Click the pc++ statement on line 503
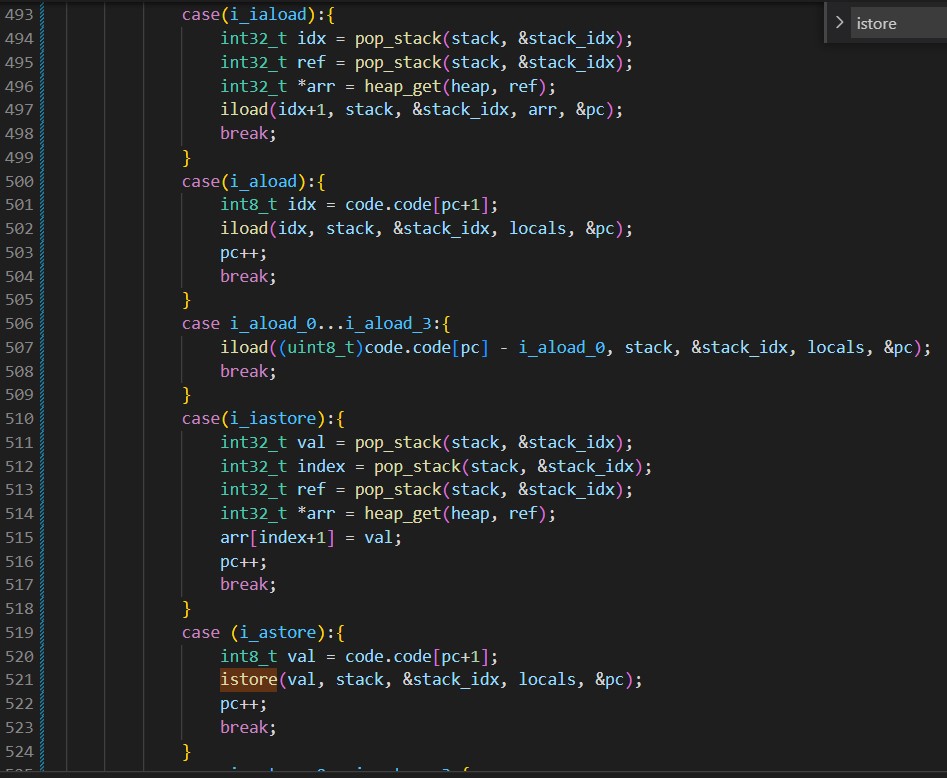The height and width of the screenshot is (778, 947). (x=239, y=253)
